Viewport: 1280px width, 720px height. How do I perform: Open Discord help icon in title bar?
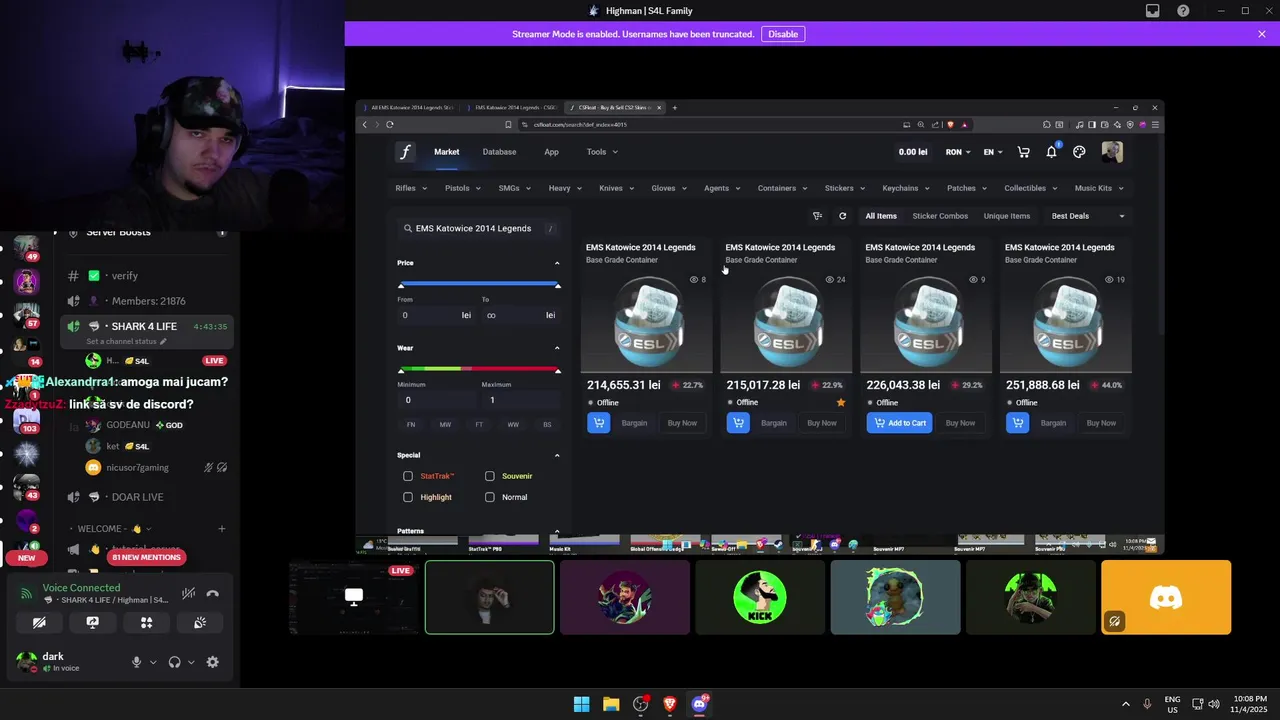(x=1183, y=11)
